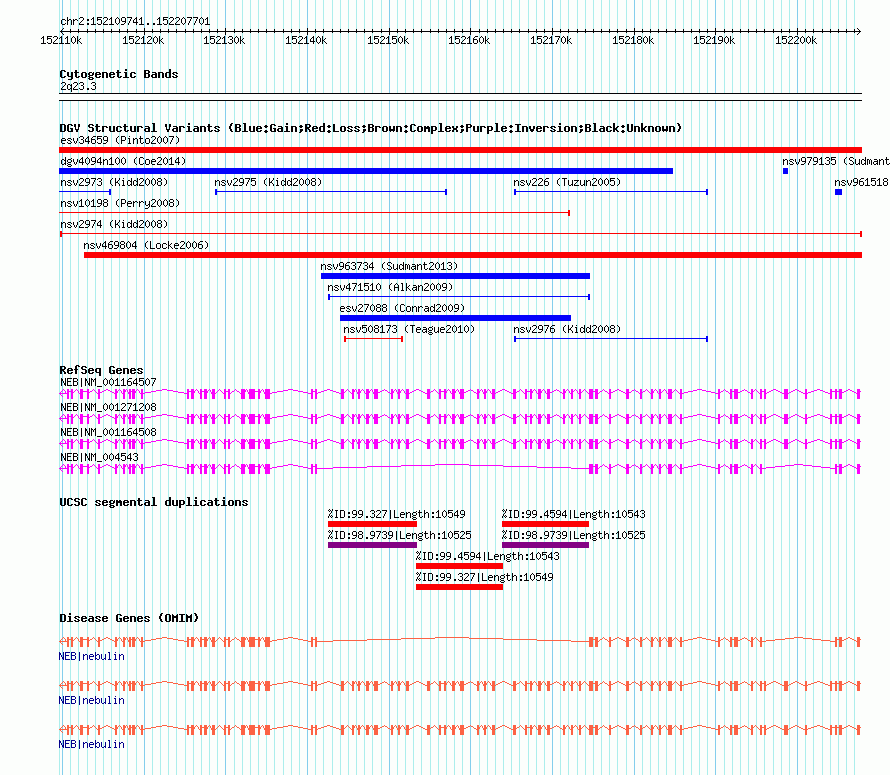Select the blue bar for nsv963734 (Sudmant2013)
Viewport: 890px width, 775px height.
click(x=455, y=276)
